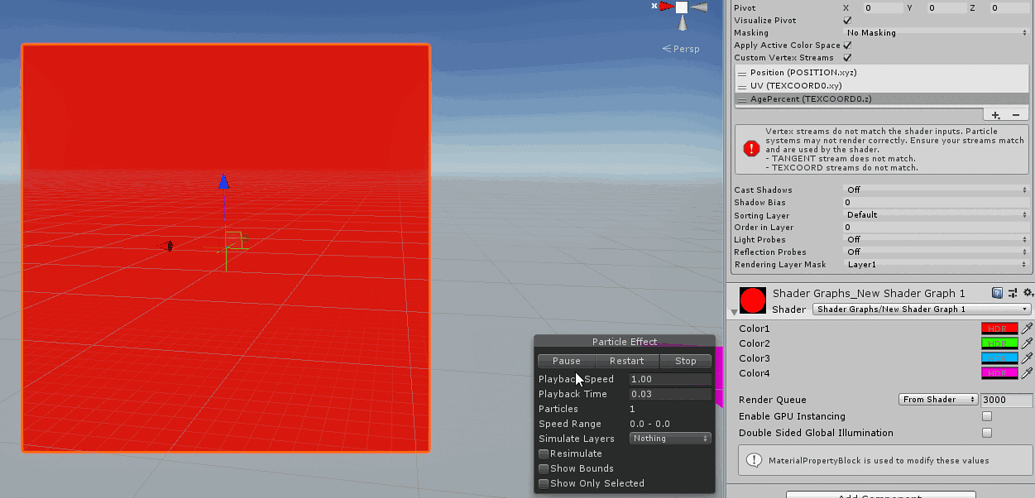1035x498 pixels.
Task: Open the Color2 HDR green swatch
Action: [999, 343]
